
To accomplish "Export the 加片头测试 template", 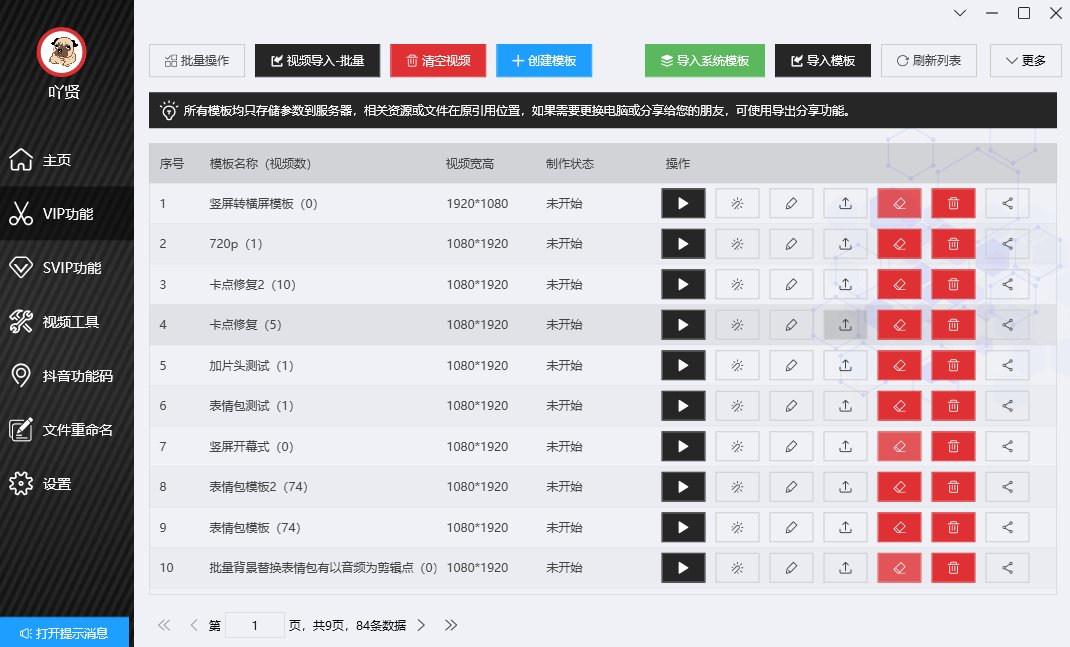I will tap(845, 366).
